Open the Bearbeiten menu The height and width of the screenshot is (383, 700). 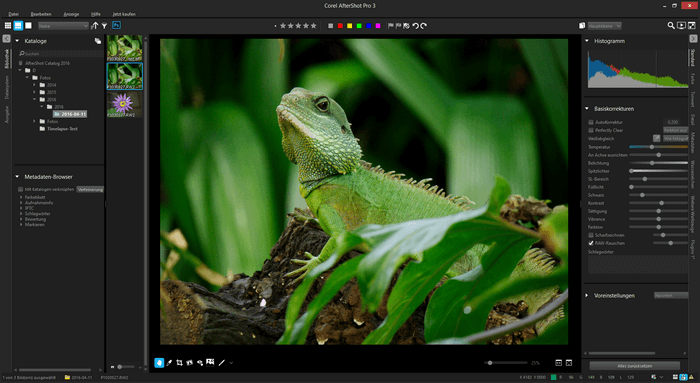(41, 14)
